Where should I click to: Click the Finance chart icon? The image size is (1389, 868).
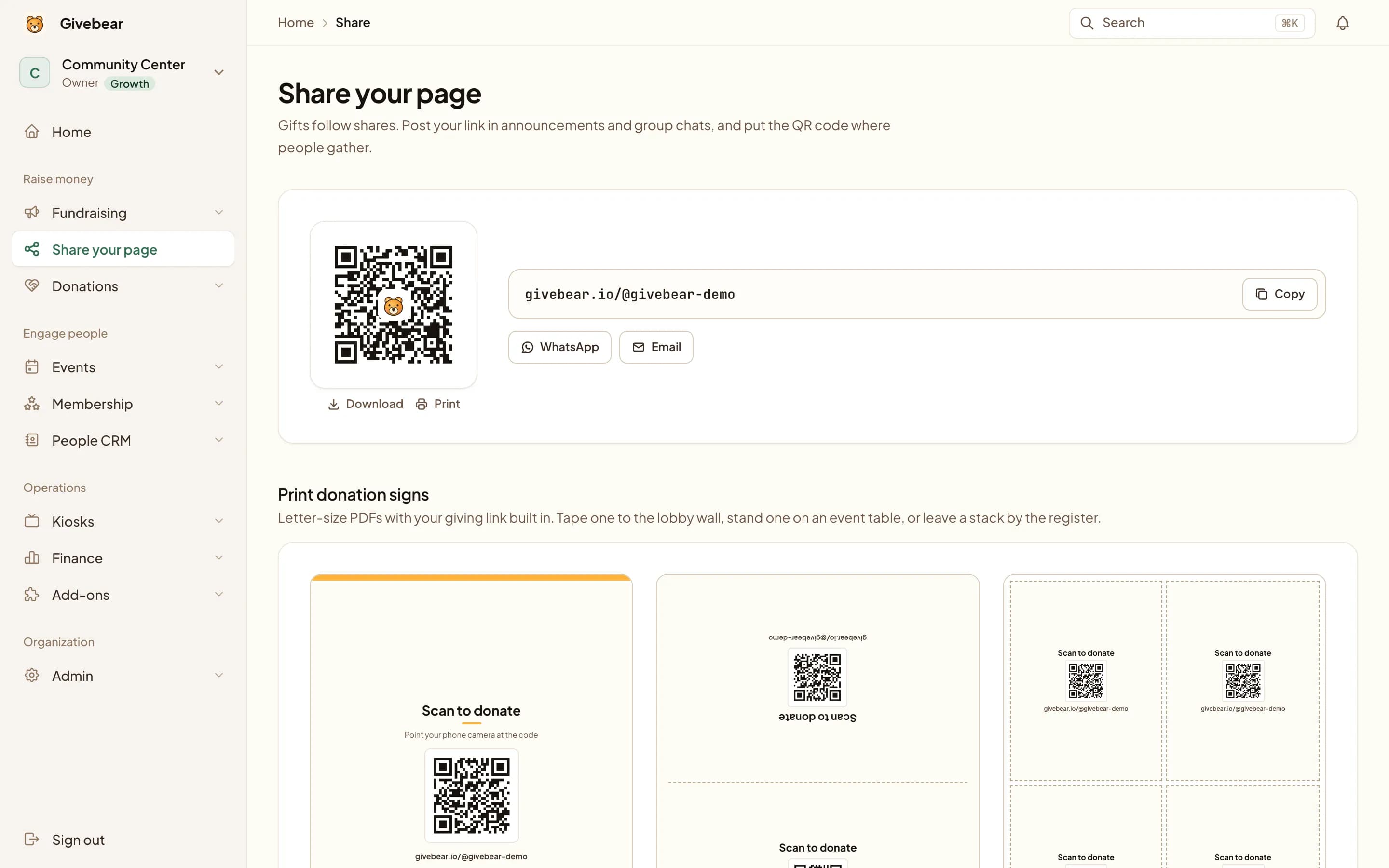(x=32, y=558)
